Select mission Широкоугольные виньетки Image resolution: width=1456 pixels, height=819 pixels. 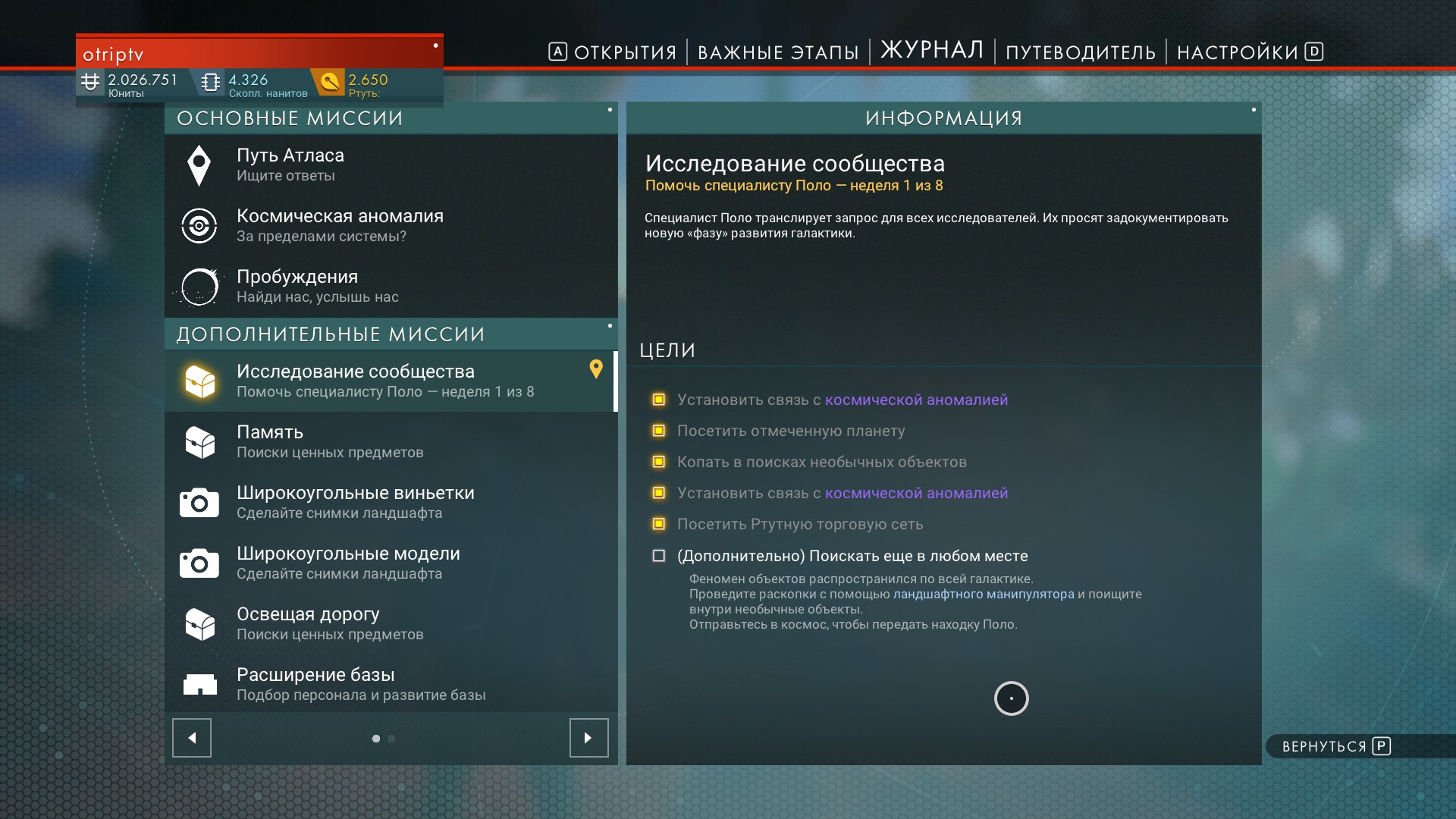391,503
